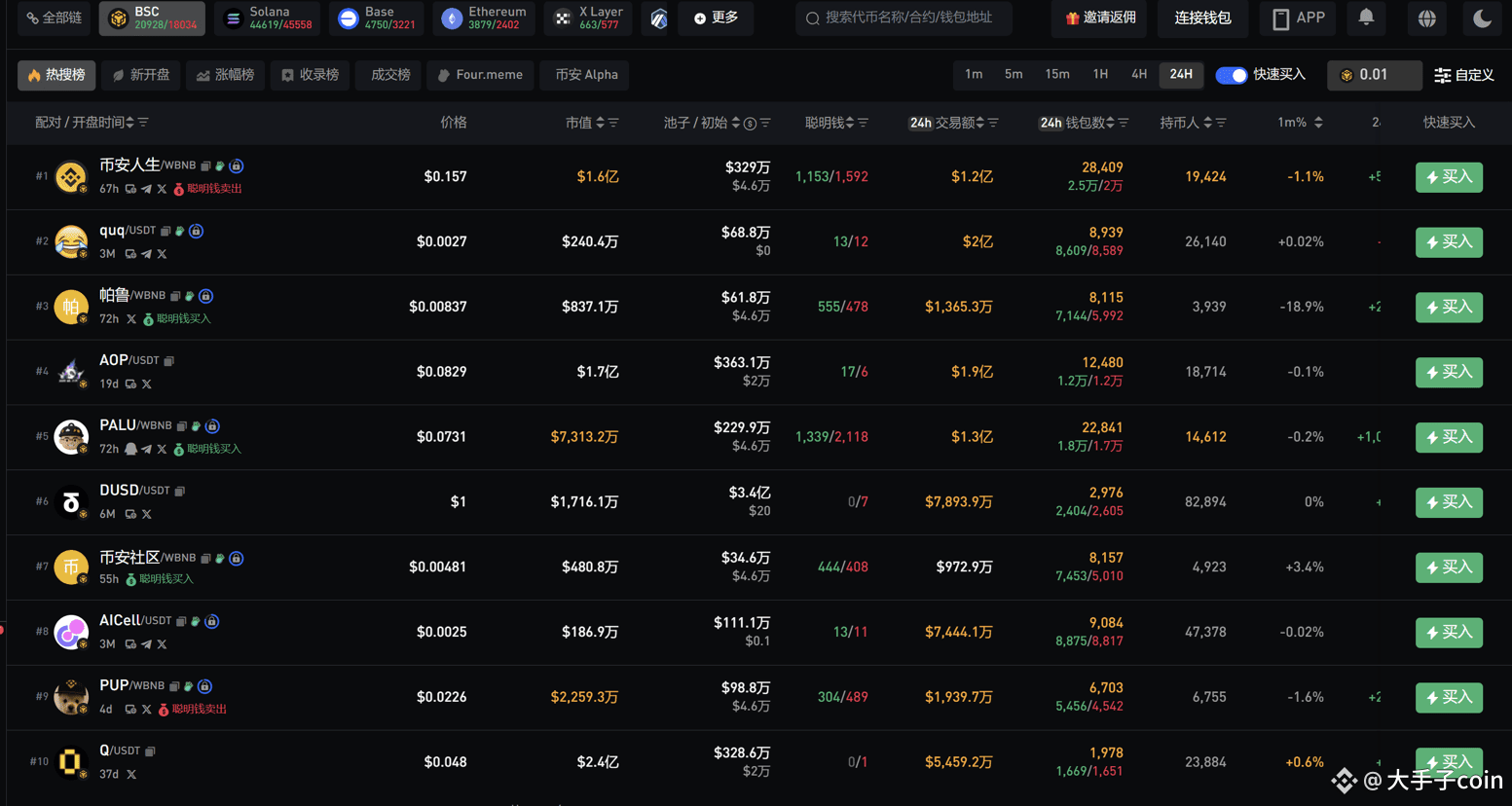
Task: Select the Arbitrum chain icon
Action: point(659,18)
